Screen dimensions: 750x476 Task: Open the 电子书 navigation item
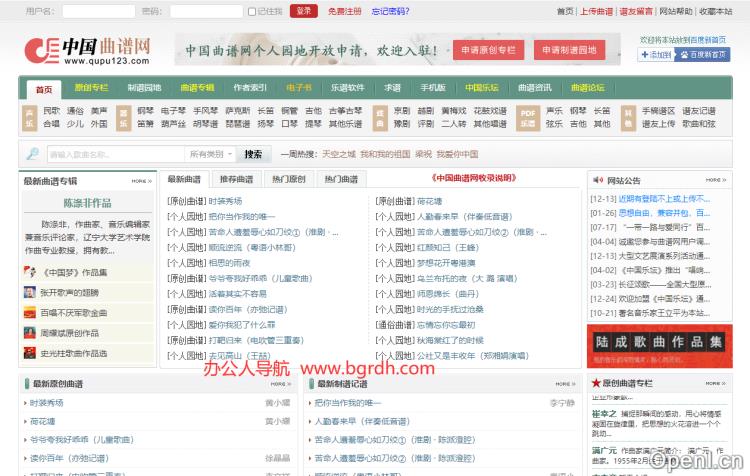299,88
